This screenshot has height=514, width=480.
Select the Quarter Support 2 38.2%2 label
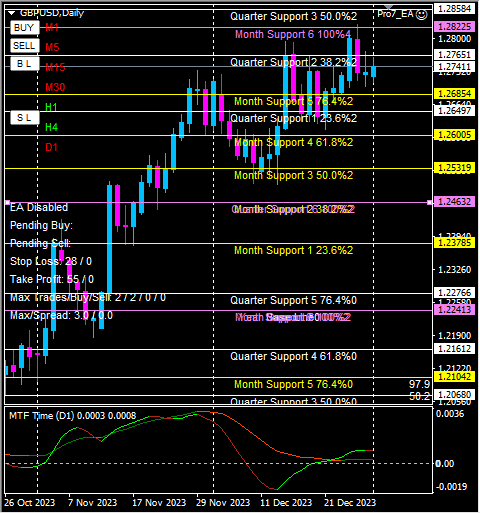(293, 62)
